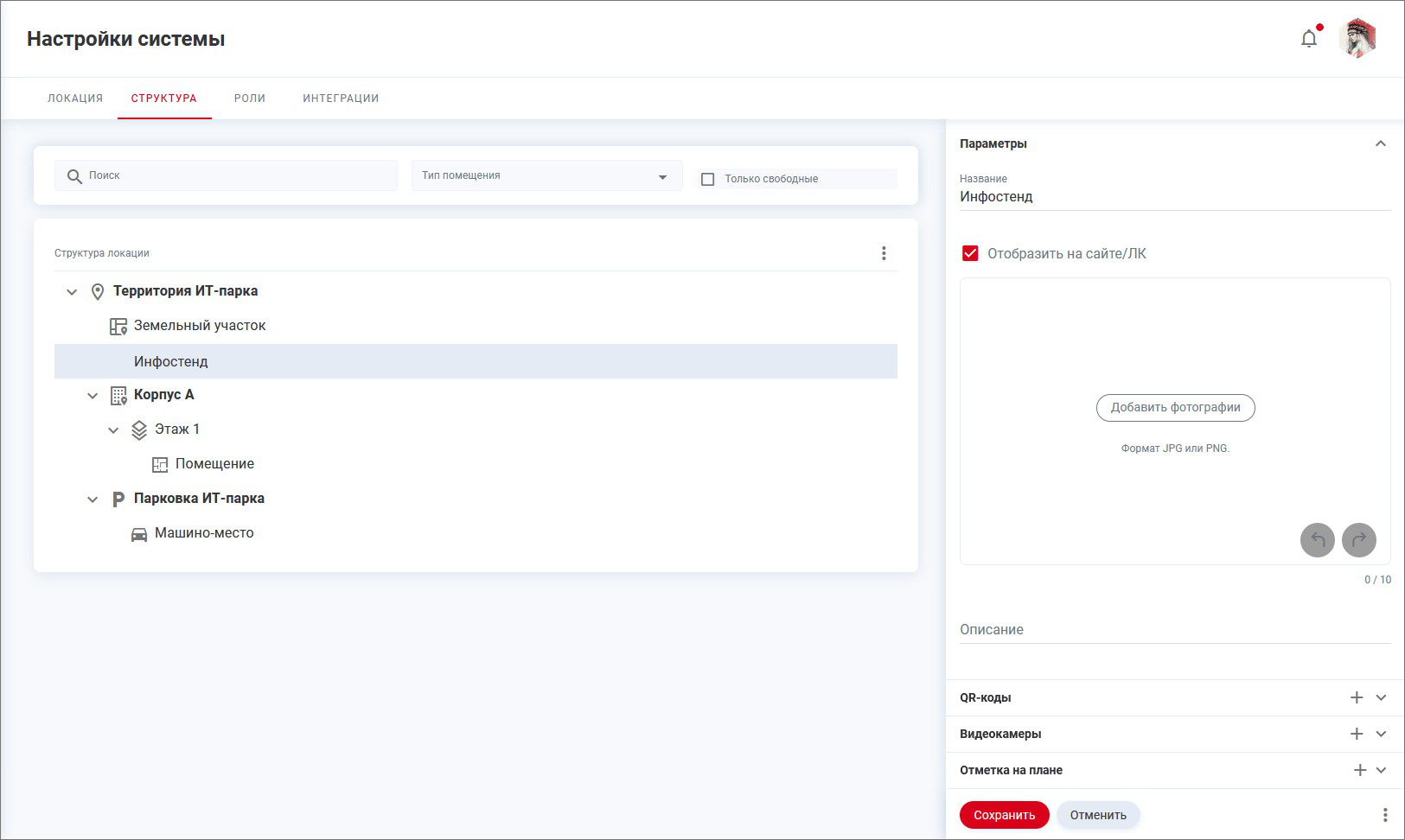Open the user profile avatar
Viewport: 1405px width, 840px height.
pyautogui.click(x=1357, y=39)
